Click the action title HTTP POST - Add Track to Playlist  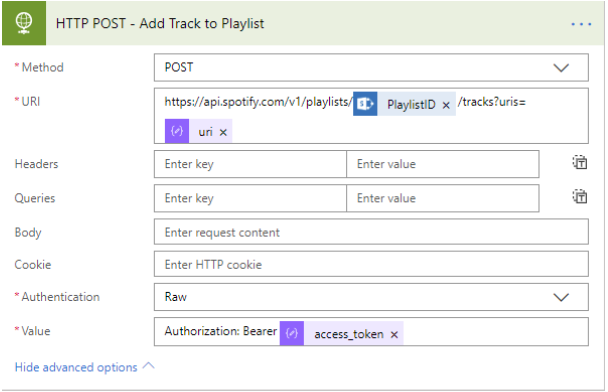click(160, 24)
